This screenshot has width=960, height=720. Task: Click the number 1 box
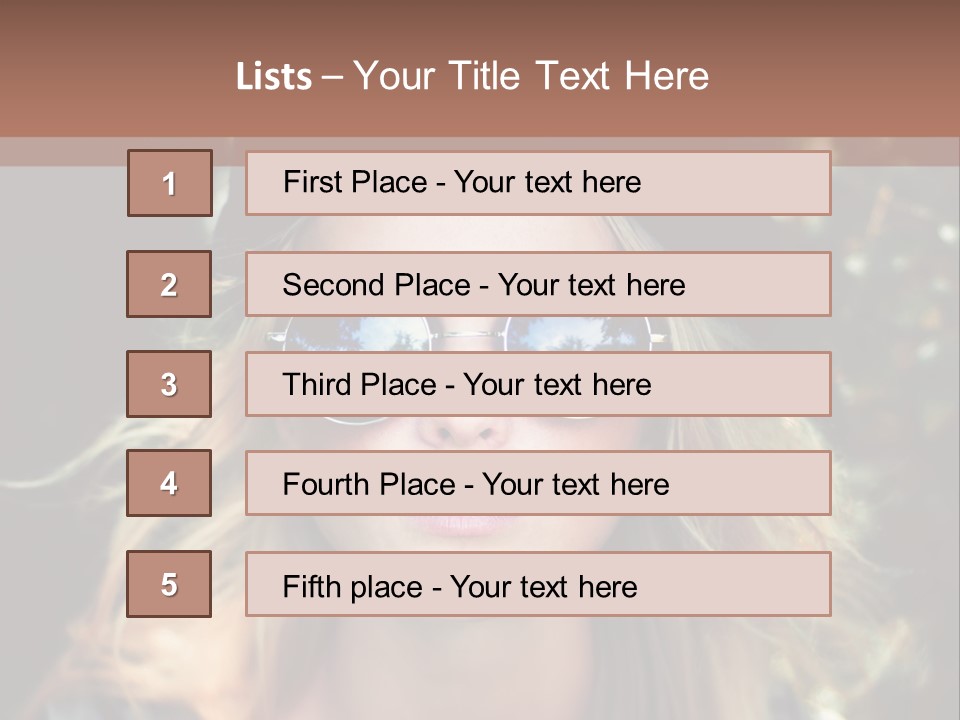[169, 183]
